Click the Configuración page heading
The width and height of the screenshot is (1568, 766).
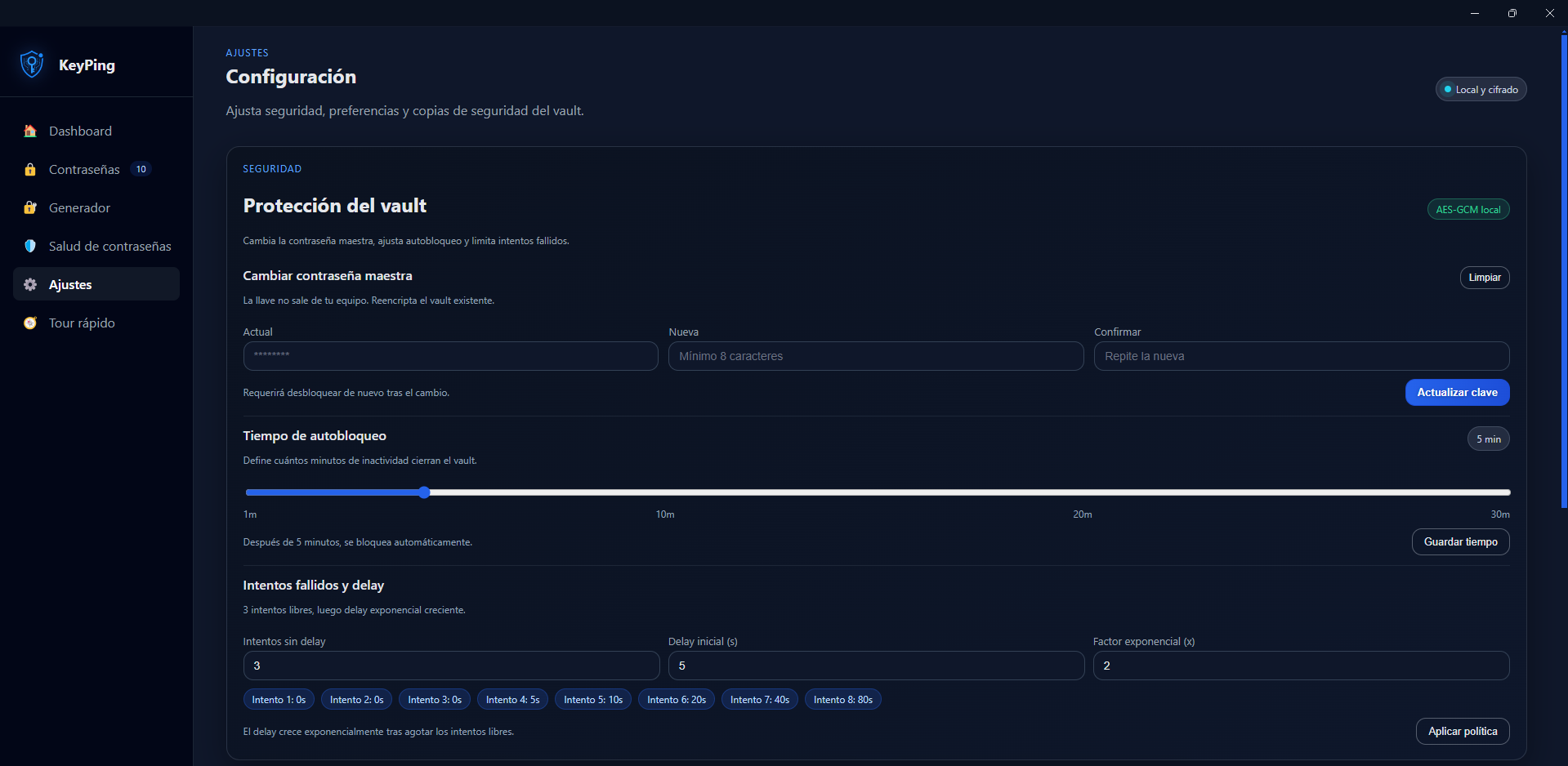click(x=291, y=77)
